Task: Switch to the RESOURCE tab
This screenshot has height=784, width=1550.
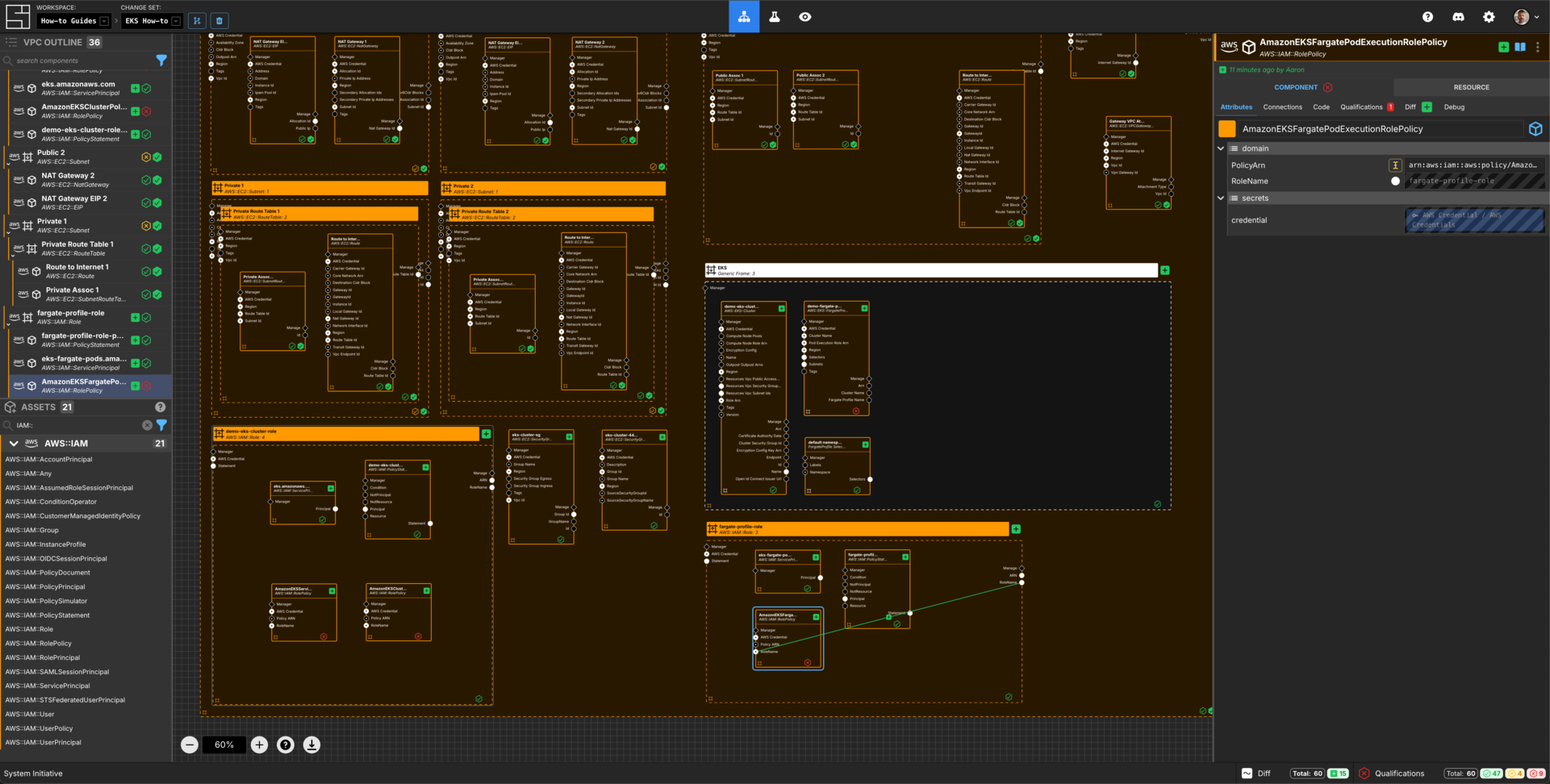Action: click(1471, 87)
